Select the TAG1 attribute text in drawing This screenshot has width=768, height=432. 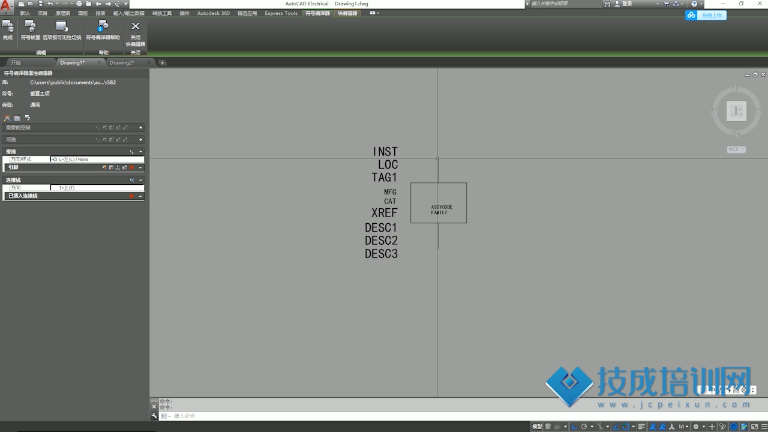click(384, 177)
